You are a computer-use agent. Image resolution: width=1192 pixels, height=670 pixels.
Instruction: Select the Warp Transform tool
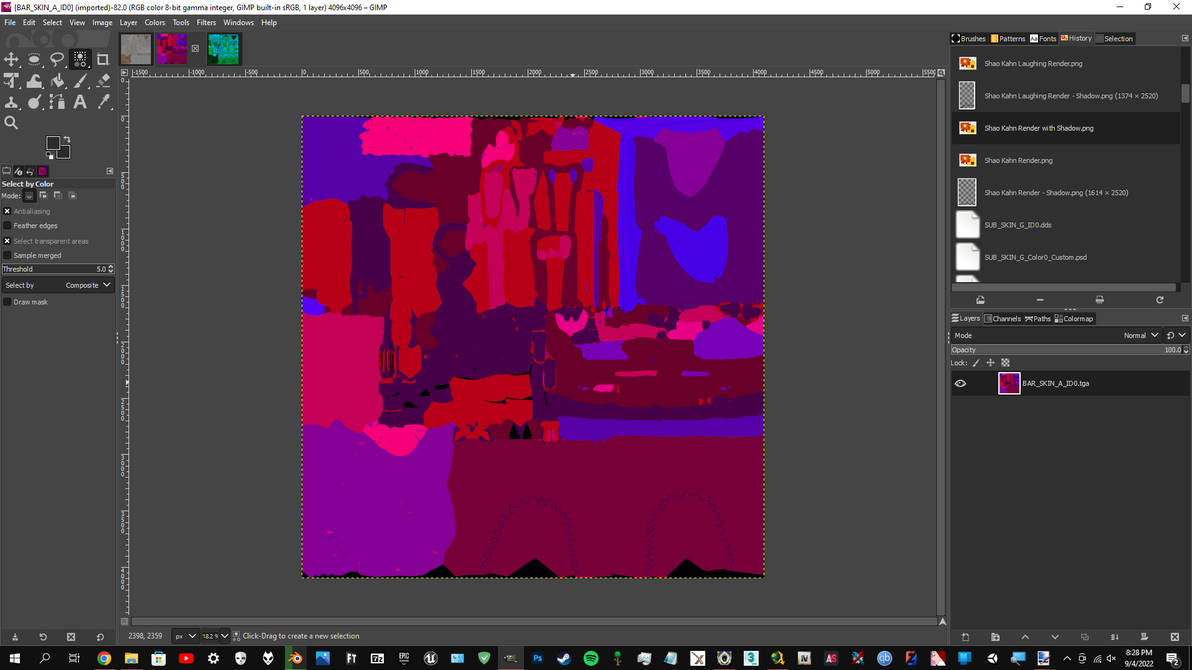click(34, 81)
